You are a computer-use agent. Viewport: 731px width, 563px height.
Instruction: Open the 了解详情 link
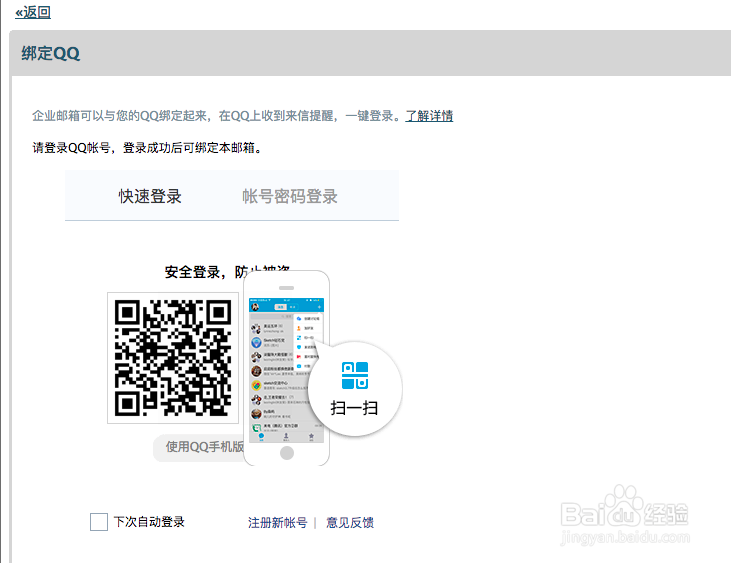pyautogui.click(x=429, y=116)
